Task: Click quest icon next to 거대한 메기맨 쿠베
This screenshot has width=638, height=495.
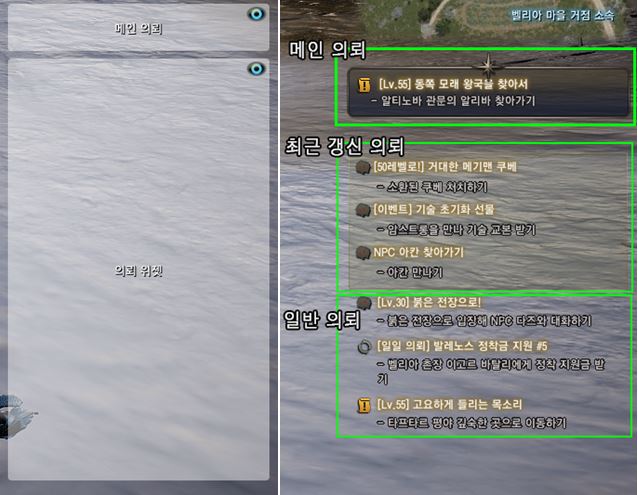Action: click(363, 167)
